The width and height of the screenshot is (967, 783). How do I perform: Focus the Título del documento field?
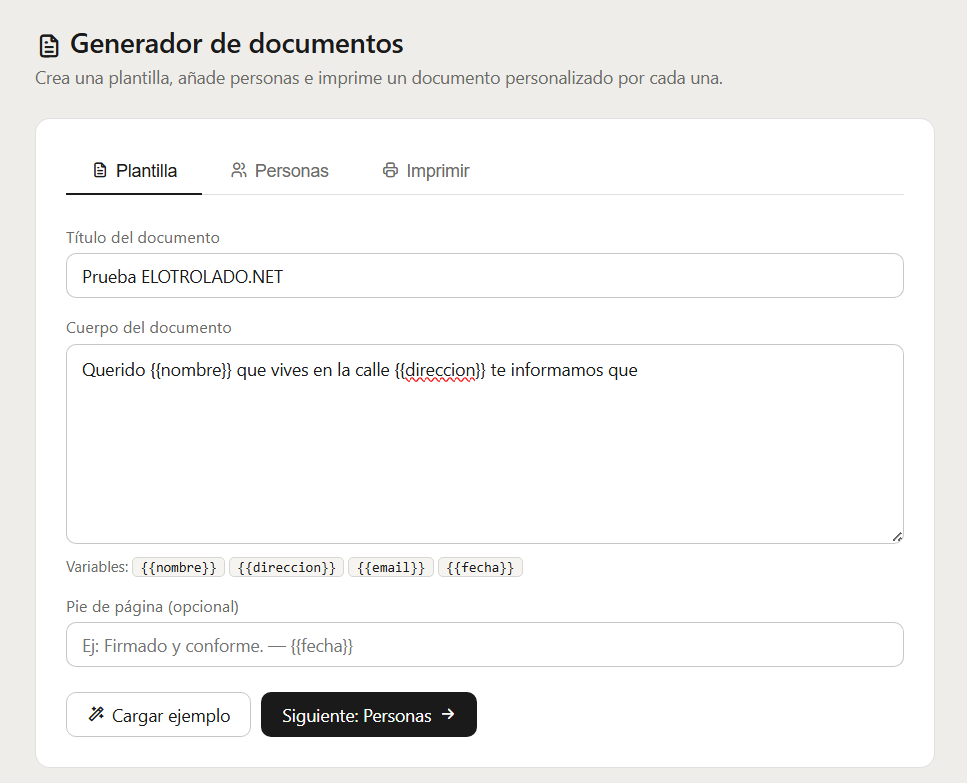(x=485, y=276)
